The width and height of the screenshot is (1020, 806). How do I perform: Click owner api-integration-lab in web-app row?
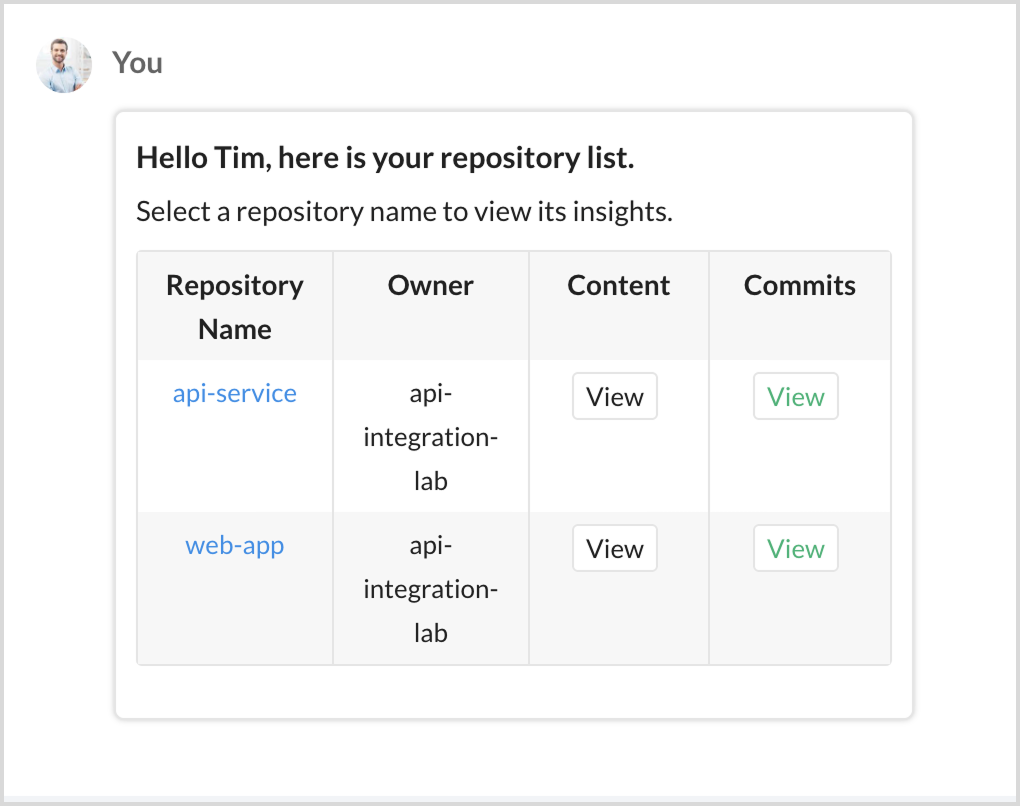(x=430, y=590)
